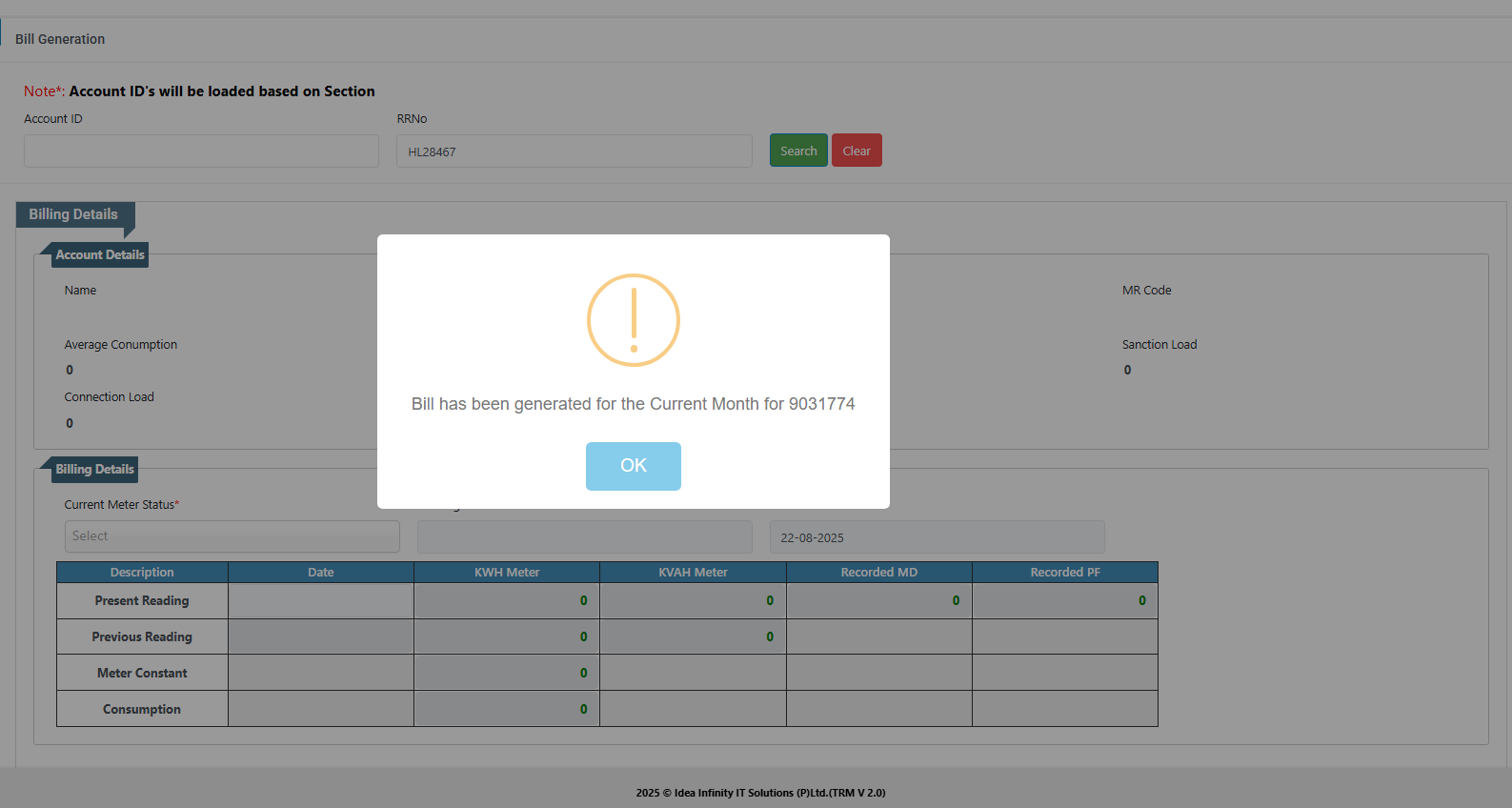Select the Billing Details panel tab header
This screenshot has height=808, width=1512.
point(74,214)
